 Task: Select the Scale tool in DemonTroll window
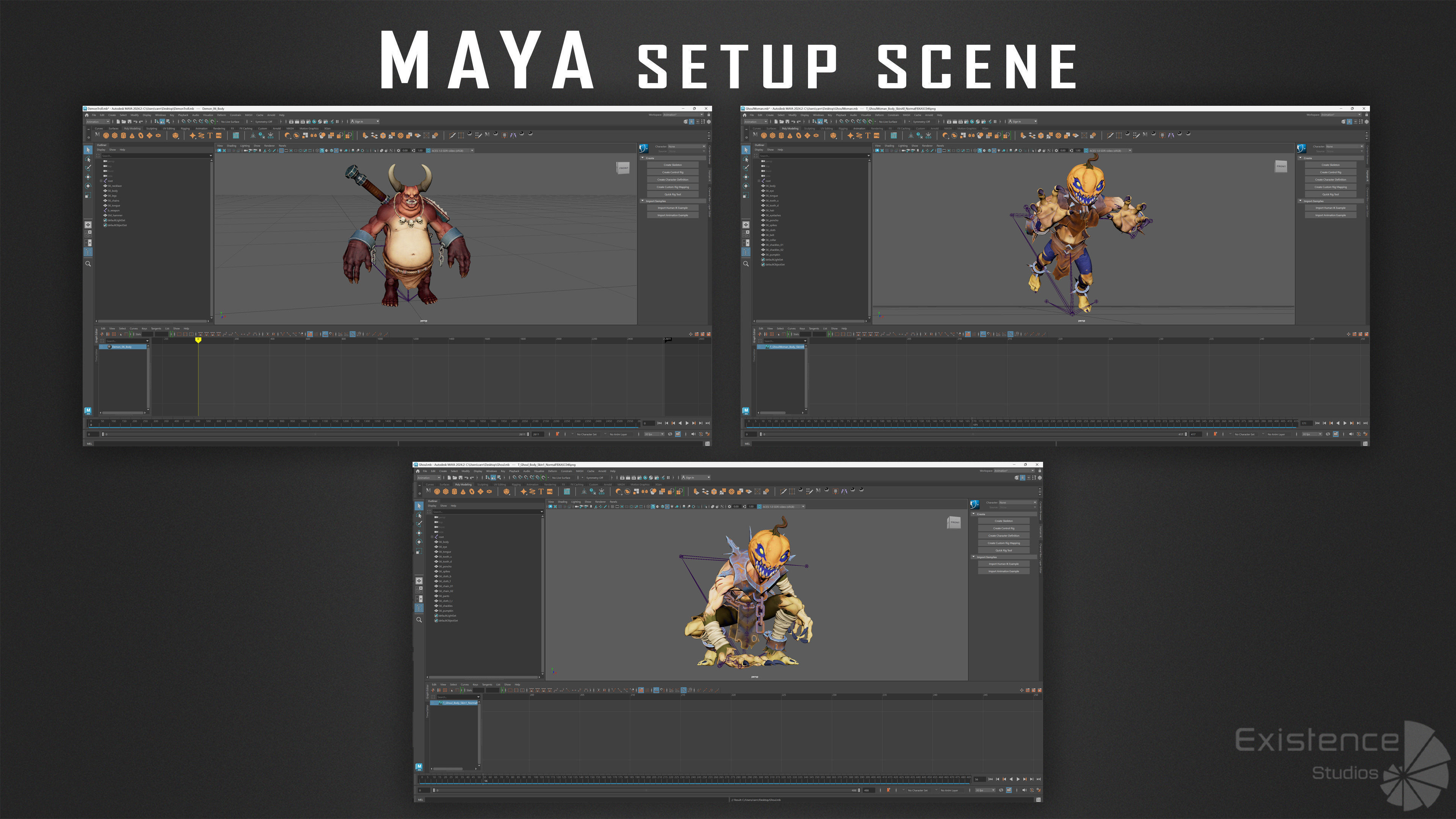[88, 195]
